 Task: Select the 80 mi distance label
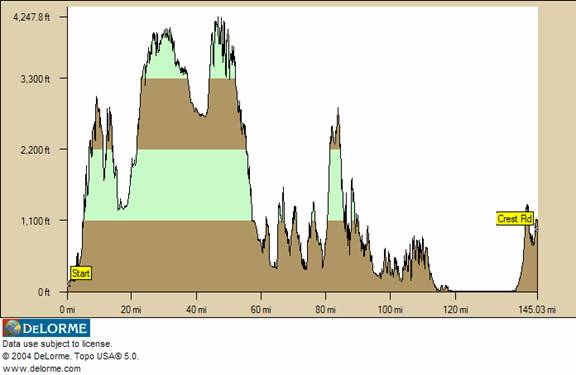[325, 310]
